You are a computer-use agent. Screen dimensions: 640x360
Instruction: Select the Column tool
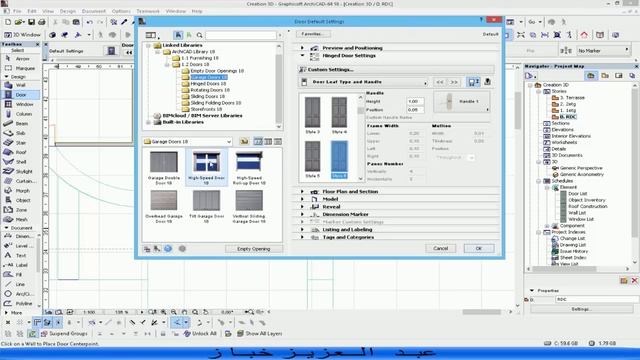(x=20, y=114)
